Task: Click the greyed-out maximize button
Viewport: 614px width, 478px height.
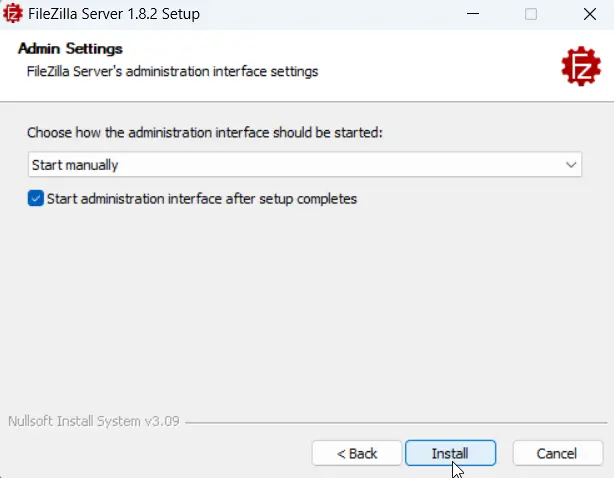Action: click(x=531, y=14)
